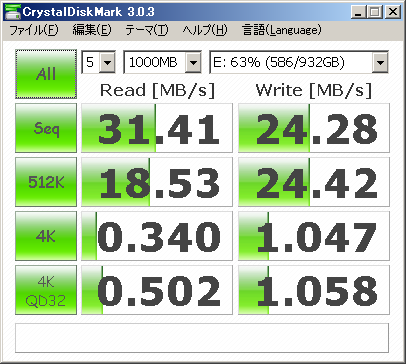406x364 pixels.
Task: Click the 4K read result 0.340
Action: pos(157,236)
